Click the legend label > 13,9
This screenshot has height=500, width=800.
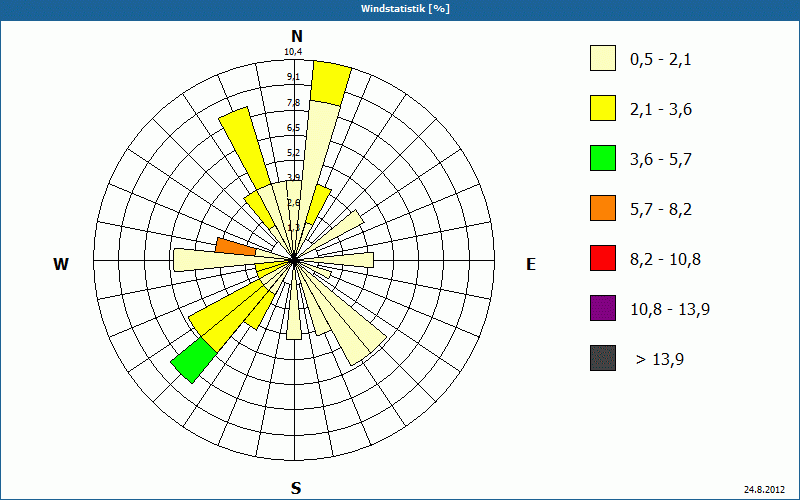coord(660,360)
